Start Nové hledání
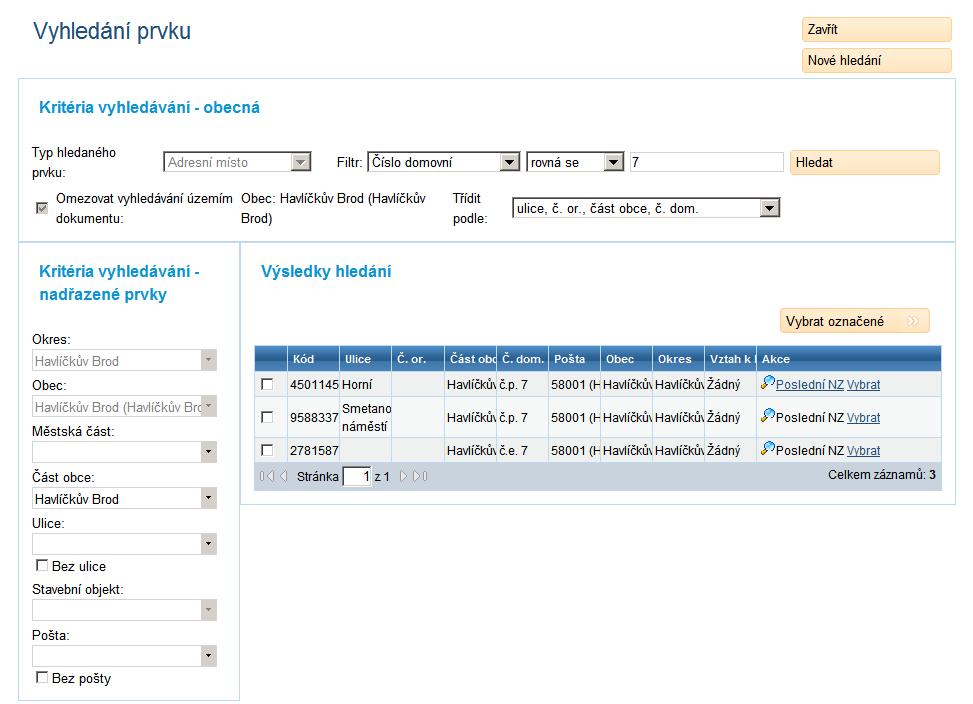The height and width of the screenshot is (704, 973). [x=876, y=60]
